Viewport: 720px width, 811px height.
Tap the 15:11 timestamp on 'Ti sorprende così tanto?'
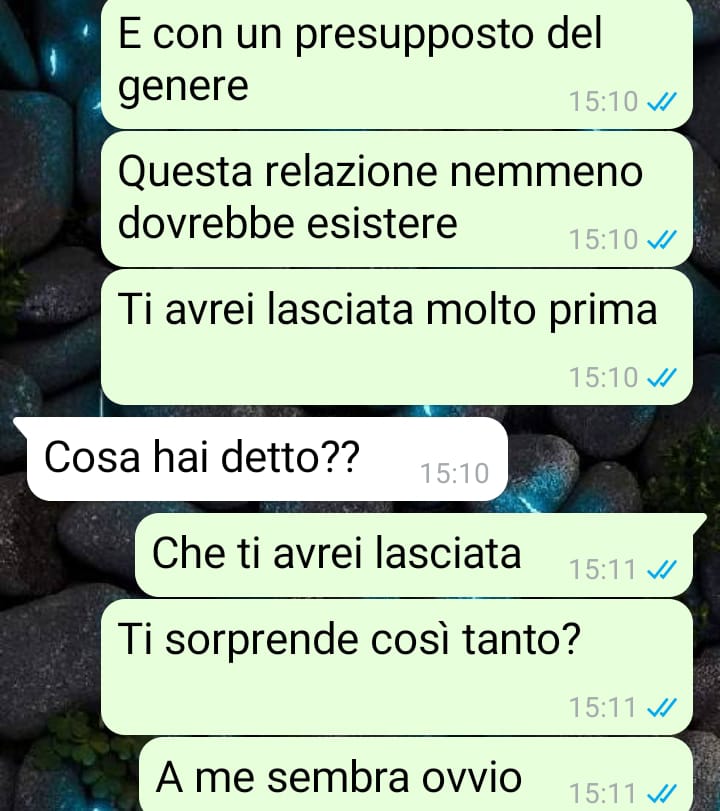[603, 708]
